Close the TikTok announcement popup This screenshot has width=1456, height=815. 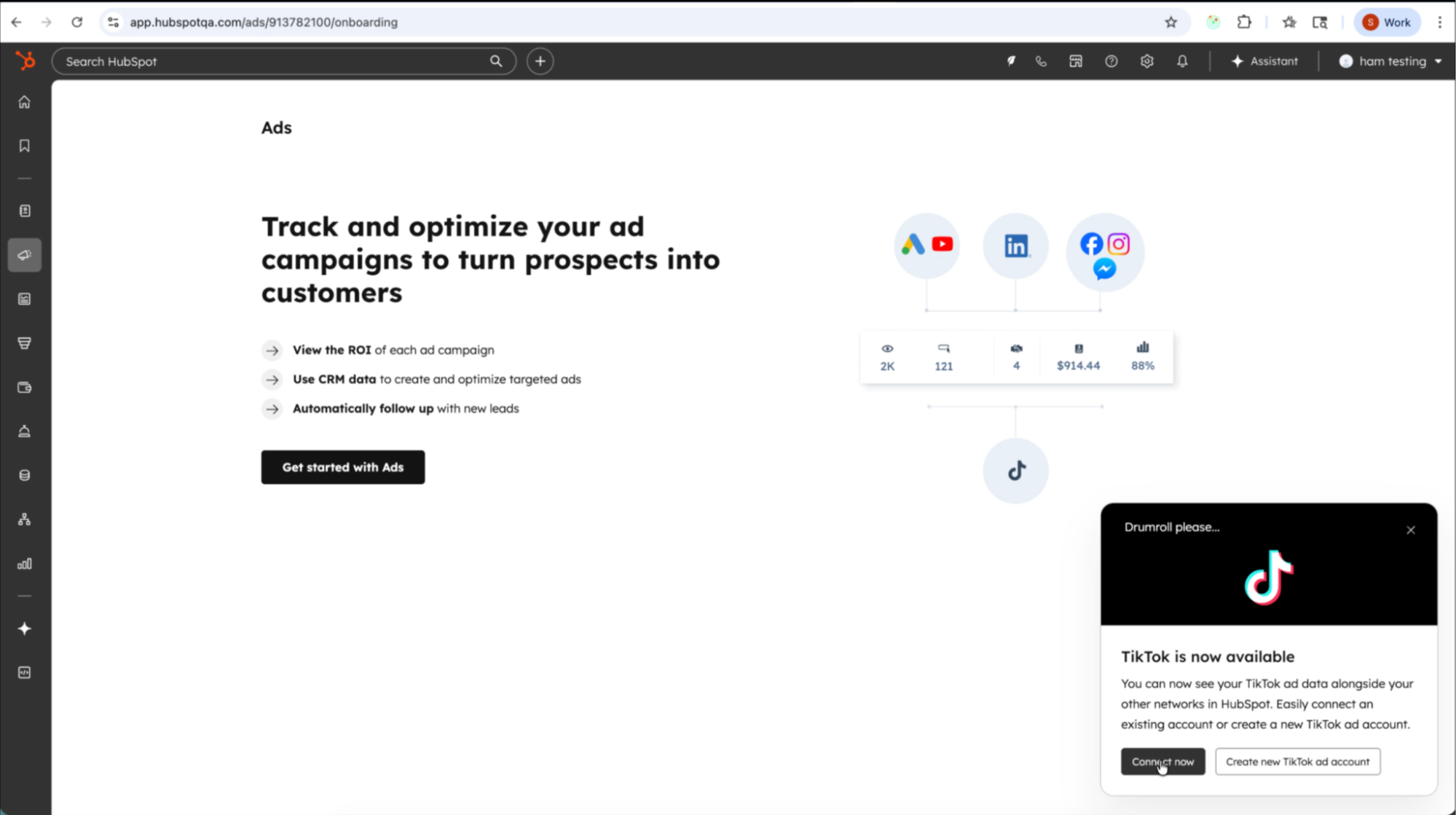[x=1410, y=529]
